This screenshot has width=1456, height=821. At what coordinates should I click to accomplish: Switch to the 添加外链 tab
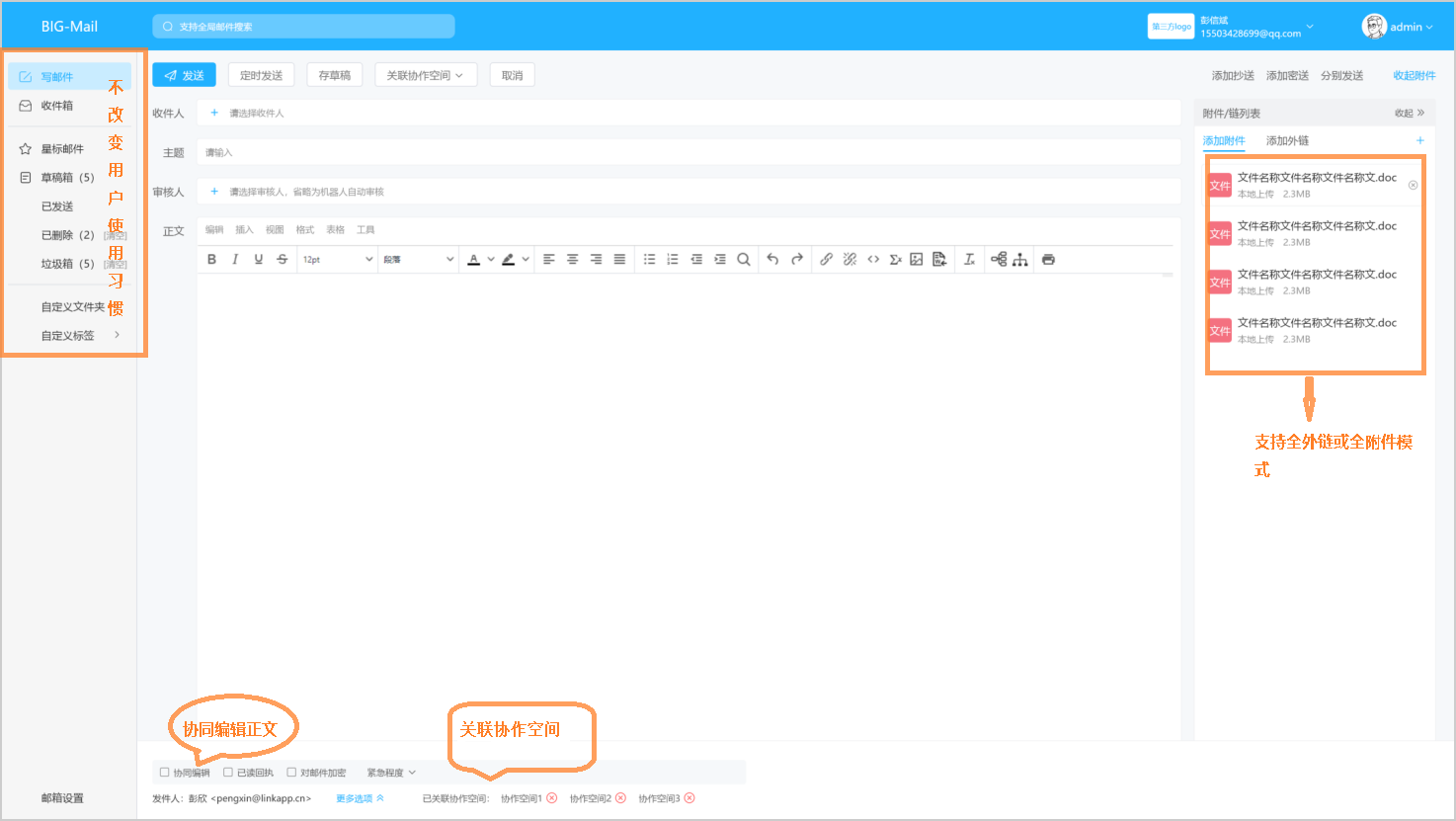point(1287,141)
